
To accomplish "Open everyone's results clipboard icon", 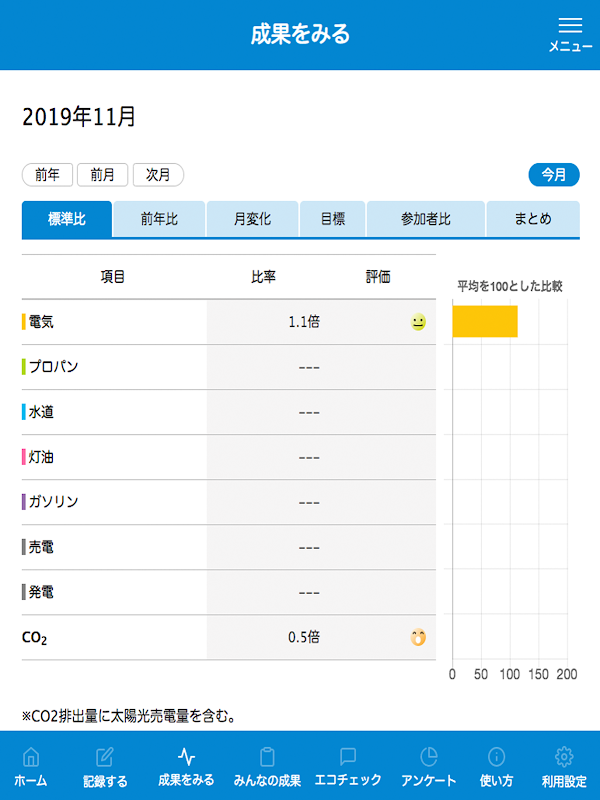I will 267,757.
